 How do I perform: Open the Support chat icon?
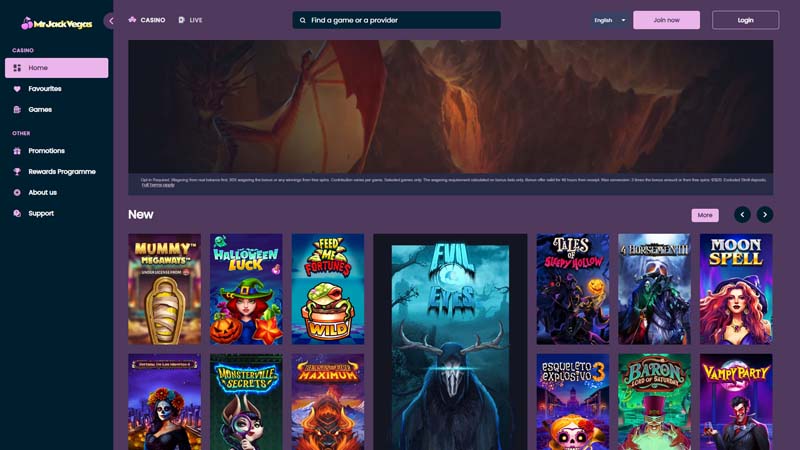17,214
